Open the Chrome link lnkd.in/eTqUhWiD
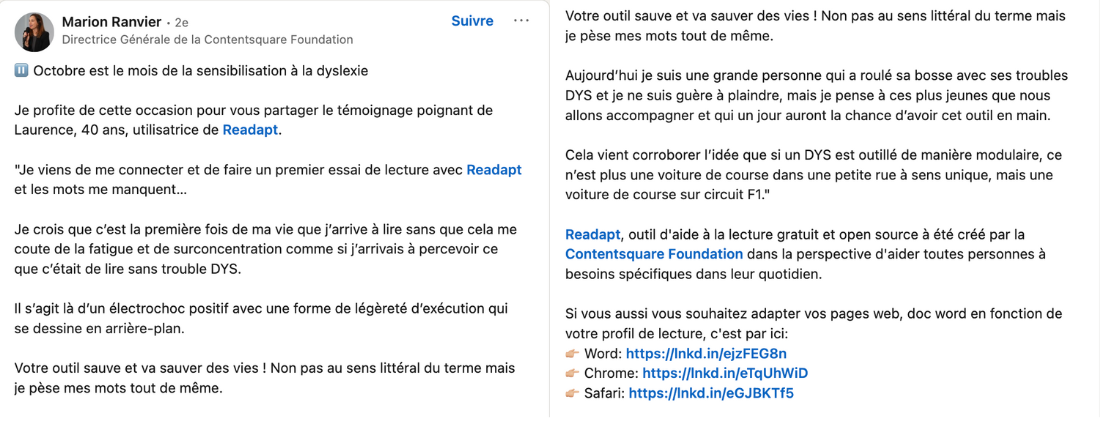 click(x=725, y=373)
